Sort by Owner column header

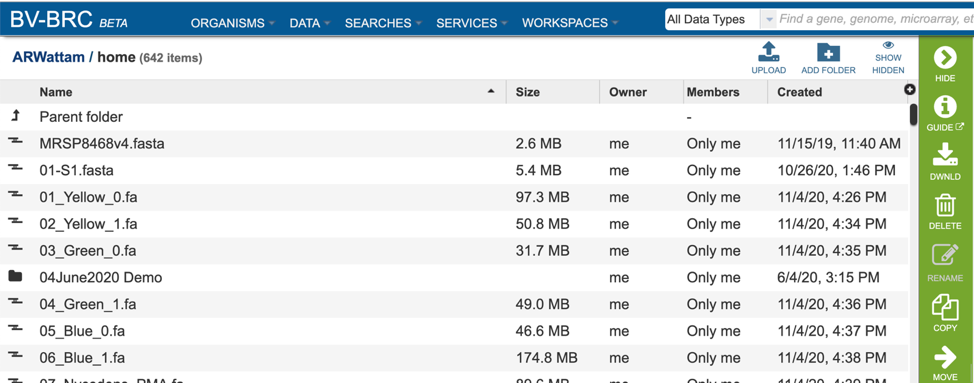click(x=628, y=92)
